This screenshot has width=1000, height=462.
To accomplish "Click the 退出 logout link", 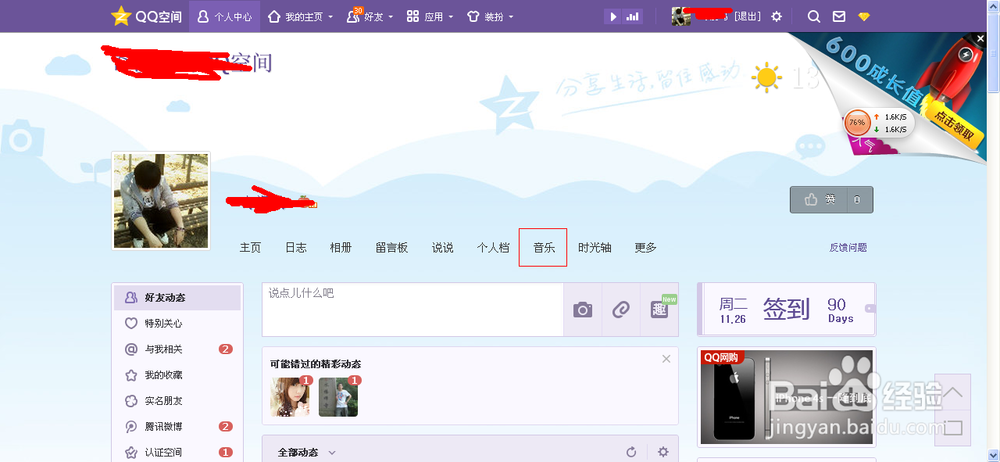I will click(748, 17).
